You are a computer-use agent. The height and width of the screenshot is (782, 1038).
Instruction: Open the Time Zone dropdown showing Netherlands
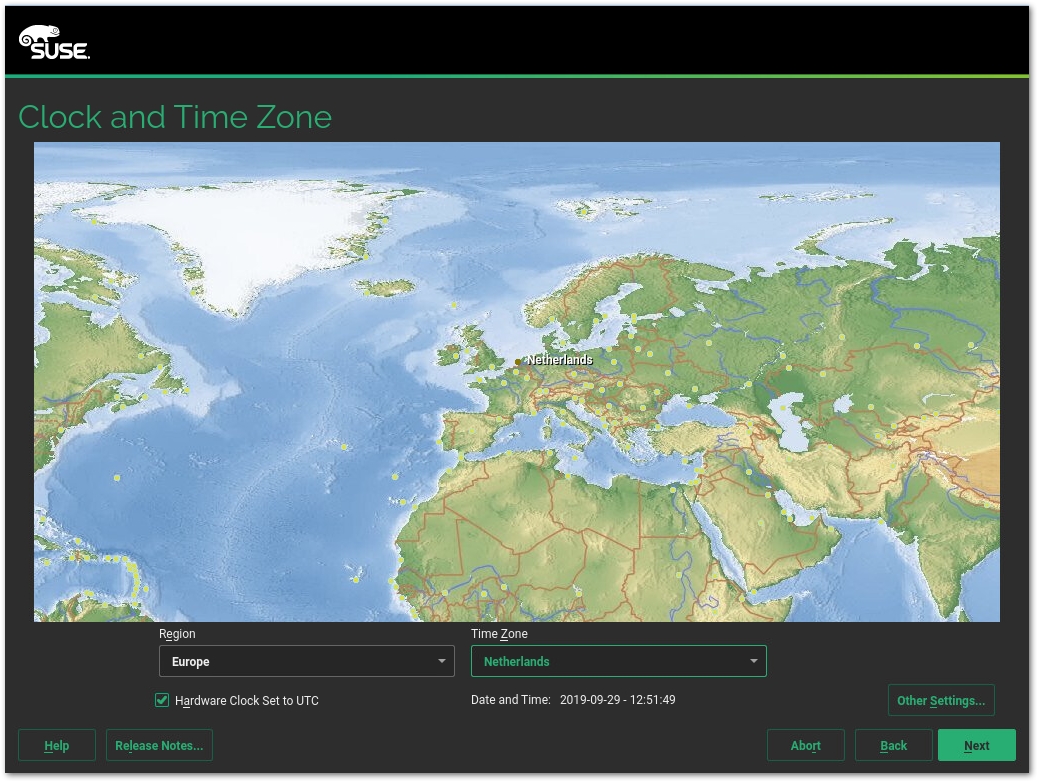pyautogui.click(x=618, y=661)
